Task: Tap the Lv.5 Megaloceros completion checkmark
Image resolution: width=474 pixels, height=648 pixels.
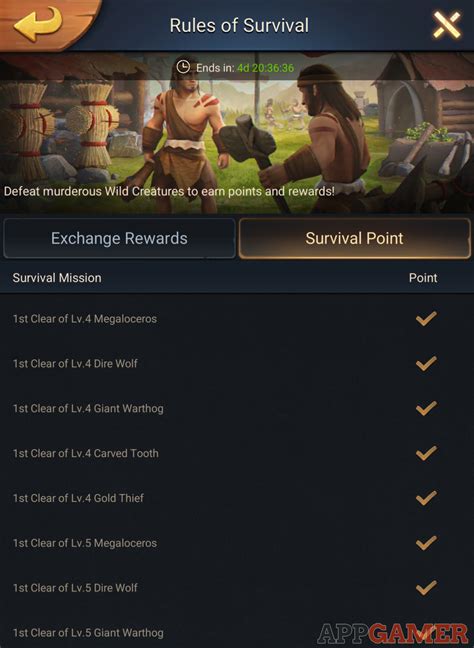Action: (426, 543)
